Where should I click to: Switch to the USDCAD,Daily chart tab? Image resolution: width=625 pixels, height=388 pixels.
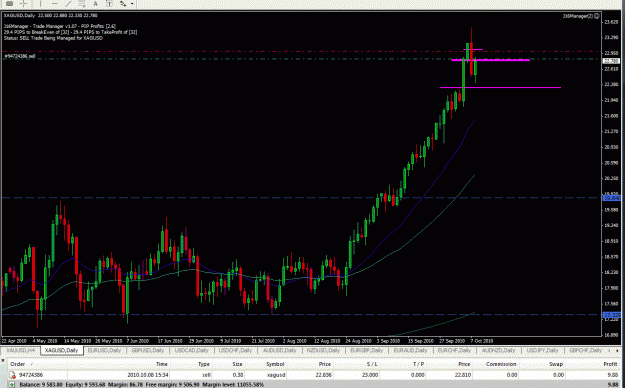click(192, 351)
